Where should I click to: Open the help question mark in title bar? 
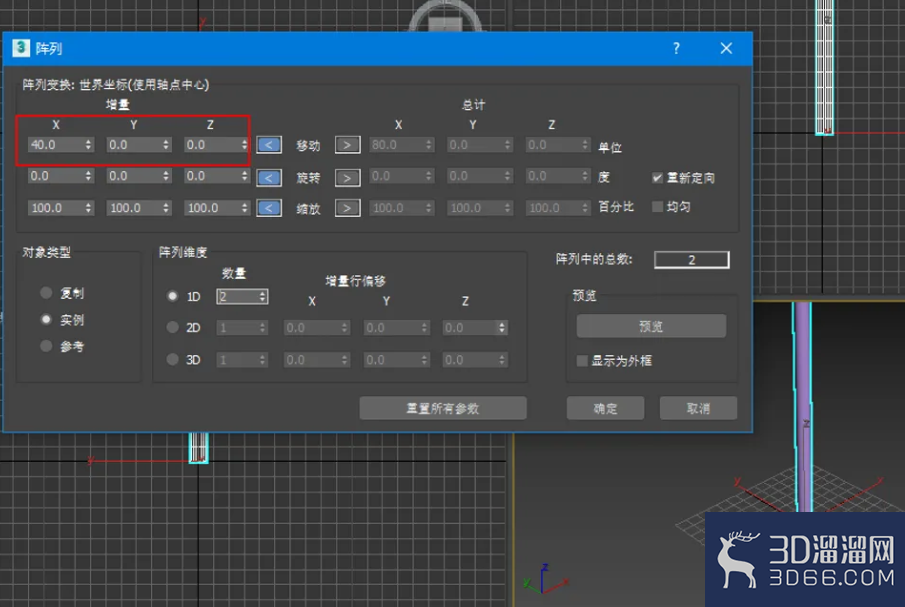coord(676,48)
